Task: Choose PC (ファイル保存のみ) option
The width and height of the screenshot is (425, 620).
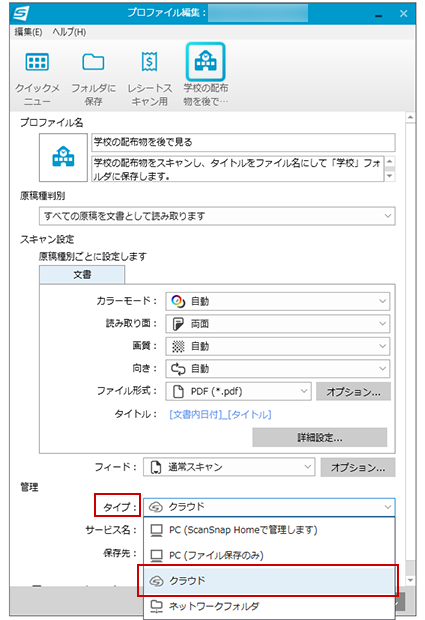Action: point(269,555)
